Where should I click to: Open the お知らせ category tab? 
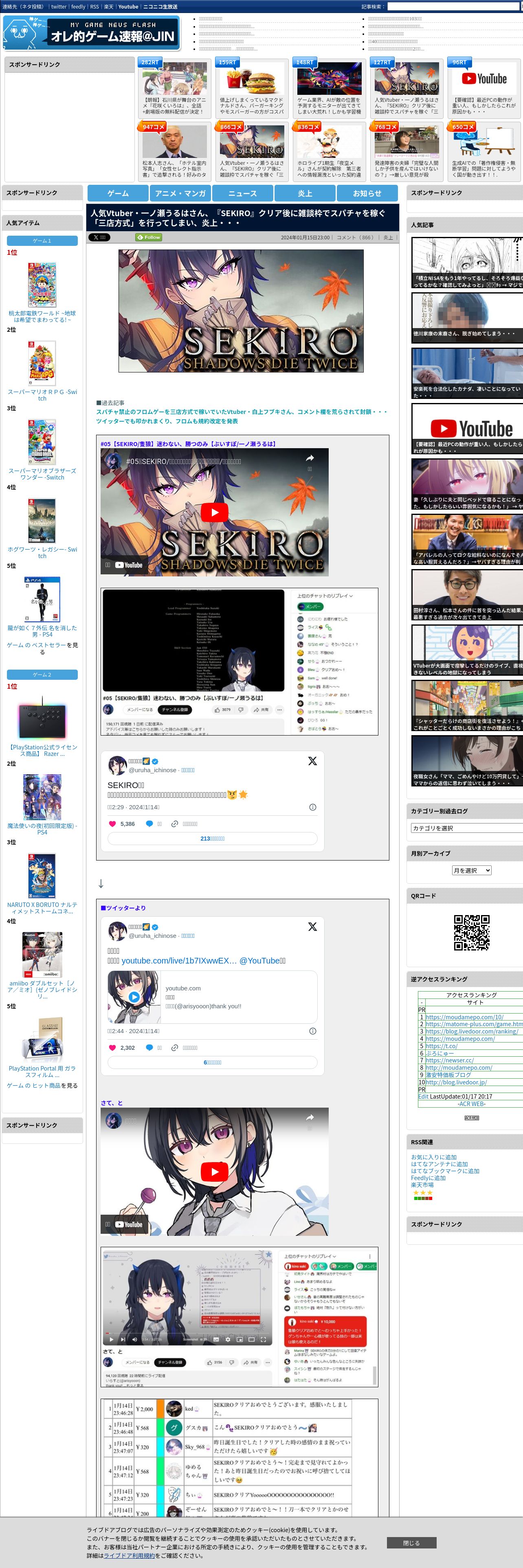click(x=367, y=193)
